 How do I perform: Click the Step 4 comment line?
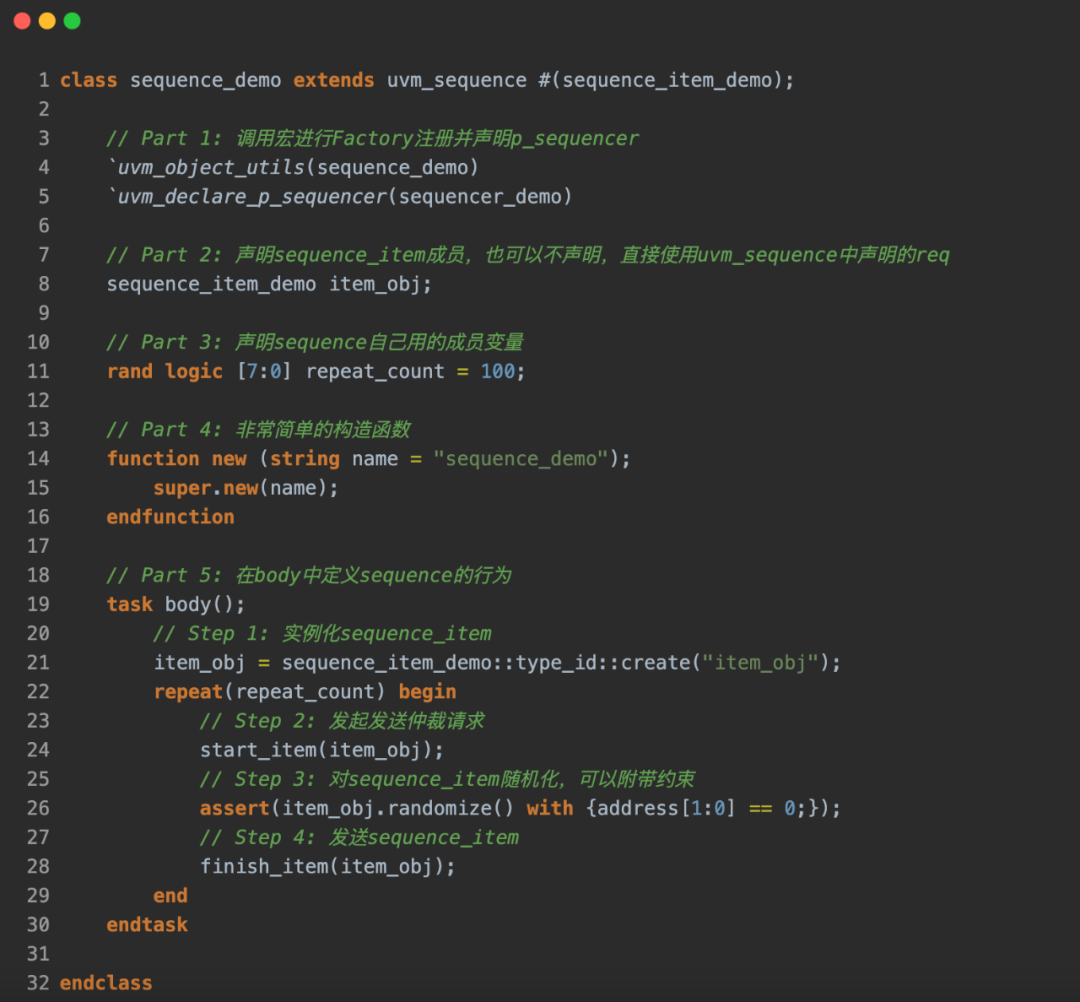click(359, 837)
